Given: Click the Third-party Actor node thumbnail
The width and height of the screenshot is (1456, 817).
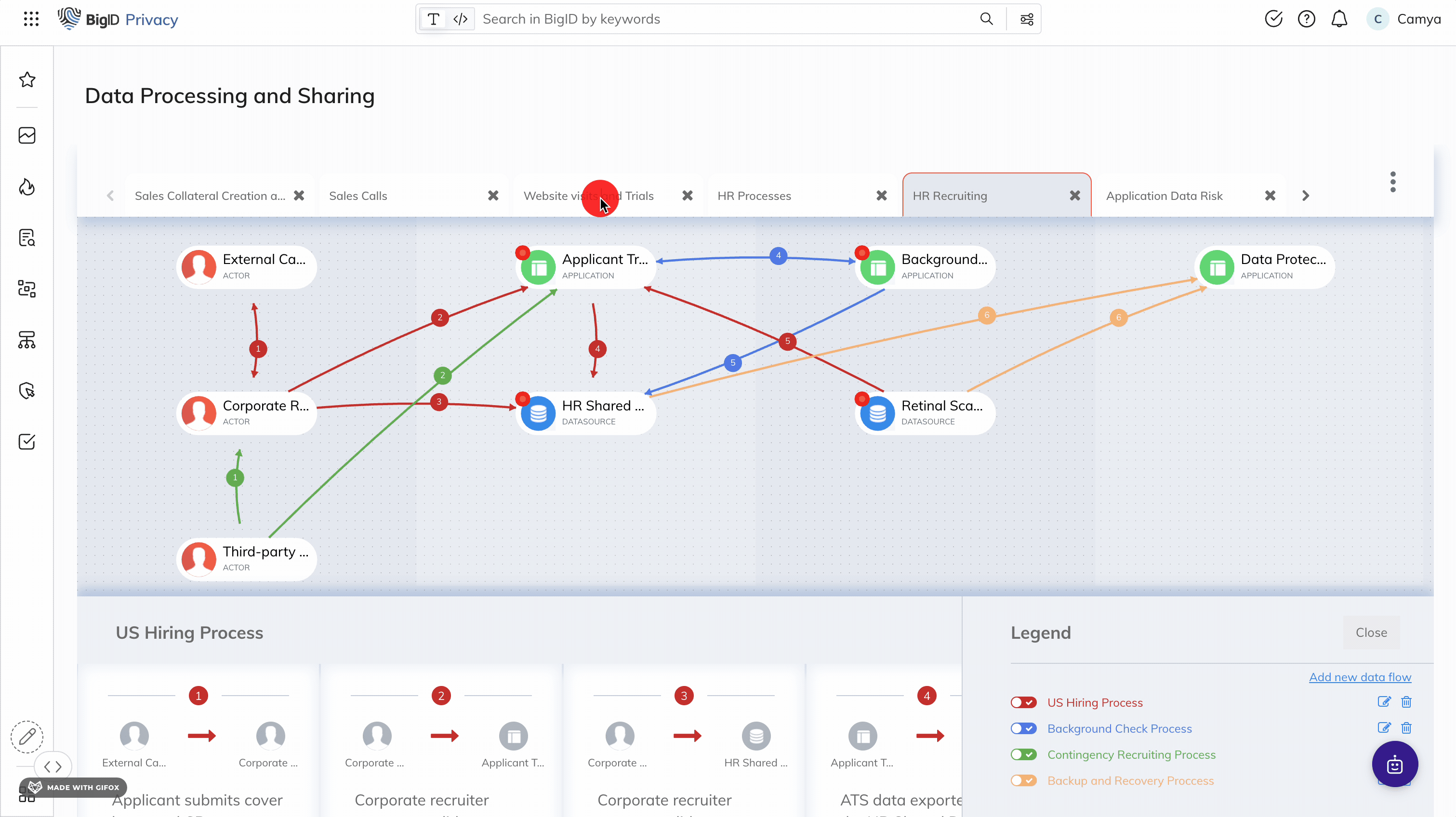Looking at the screenshot, I should click(198, 558).
